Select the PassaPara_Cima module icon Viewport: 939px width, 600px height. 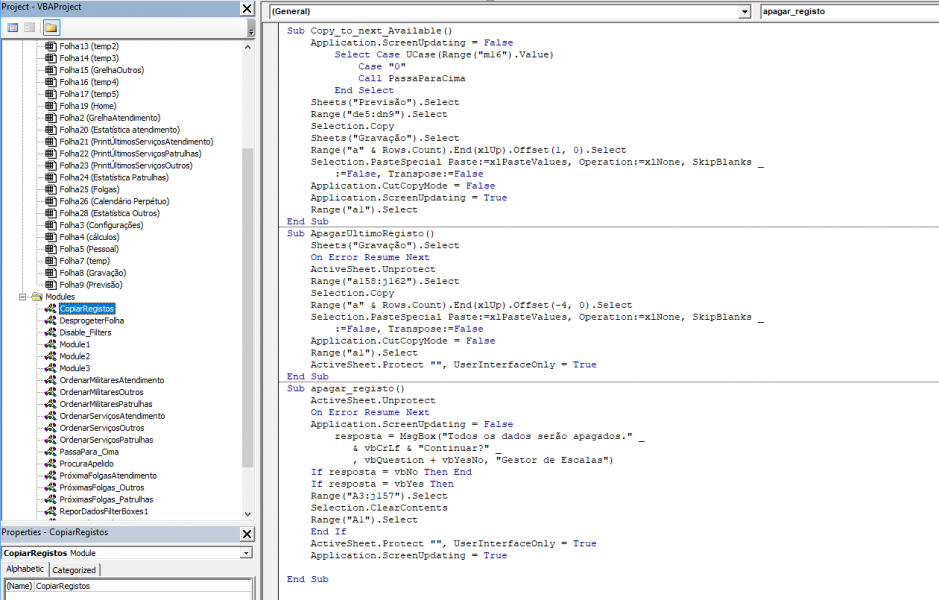pyautogui.click(x=50, y=452)
